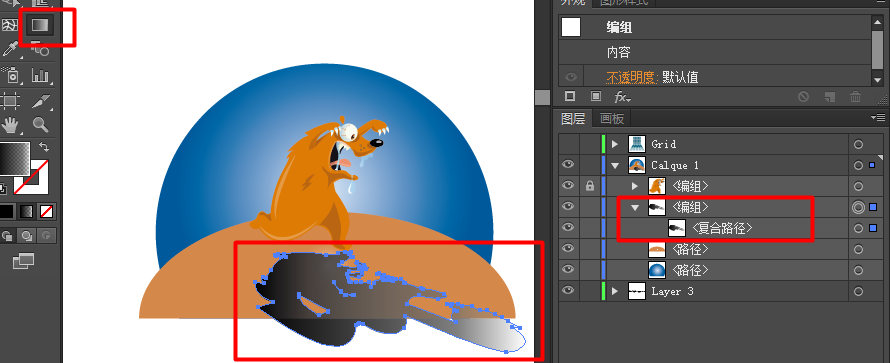This screenshot has height=363, width=890.
Task: Reset default fill and stroke
Action: 3,188
